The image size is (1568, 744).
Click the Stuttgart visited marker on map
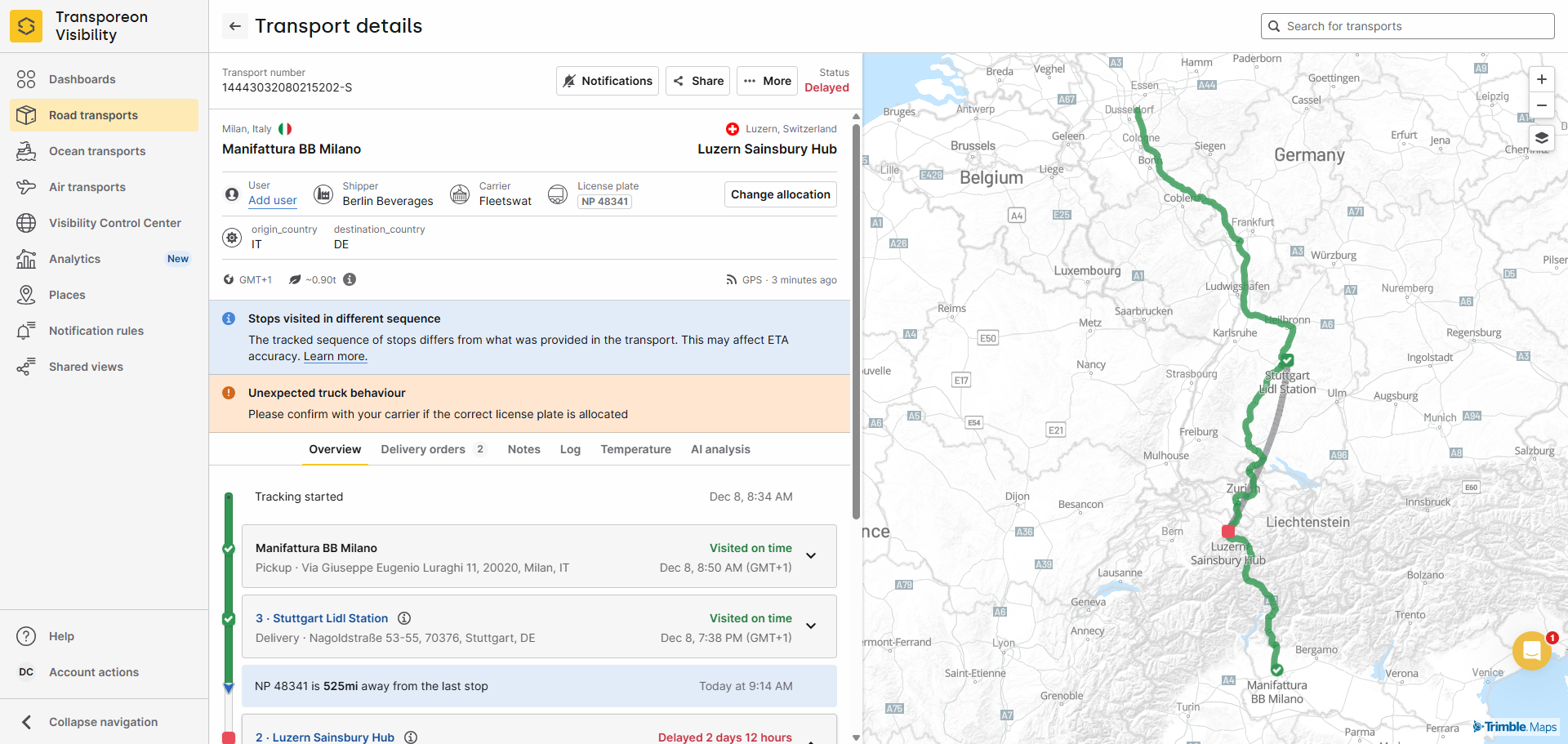point(1287,360)
